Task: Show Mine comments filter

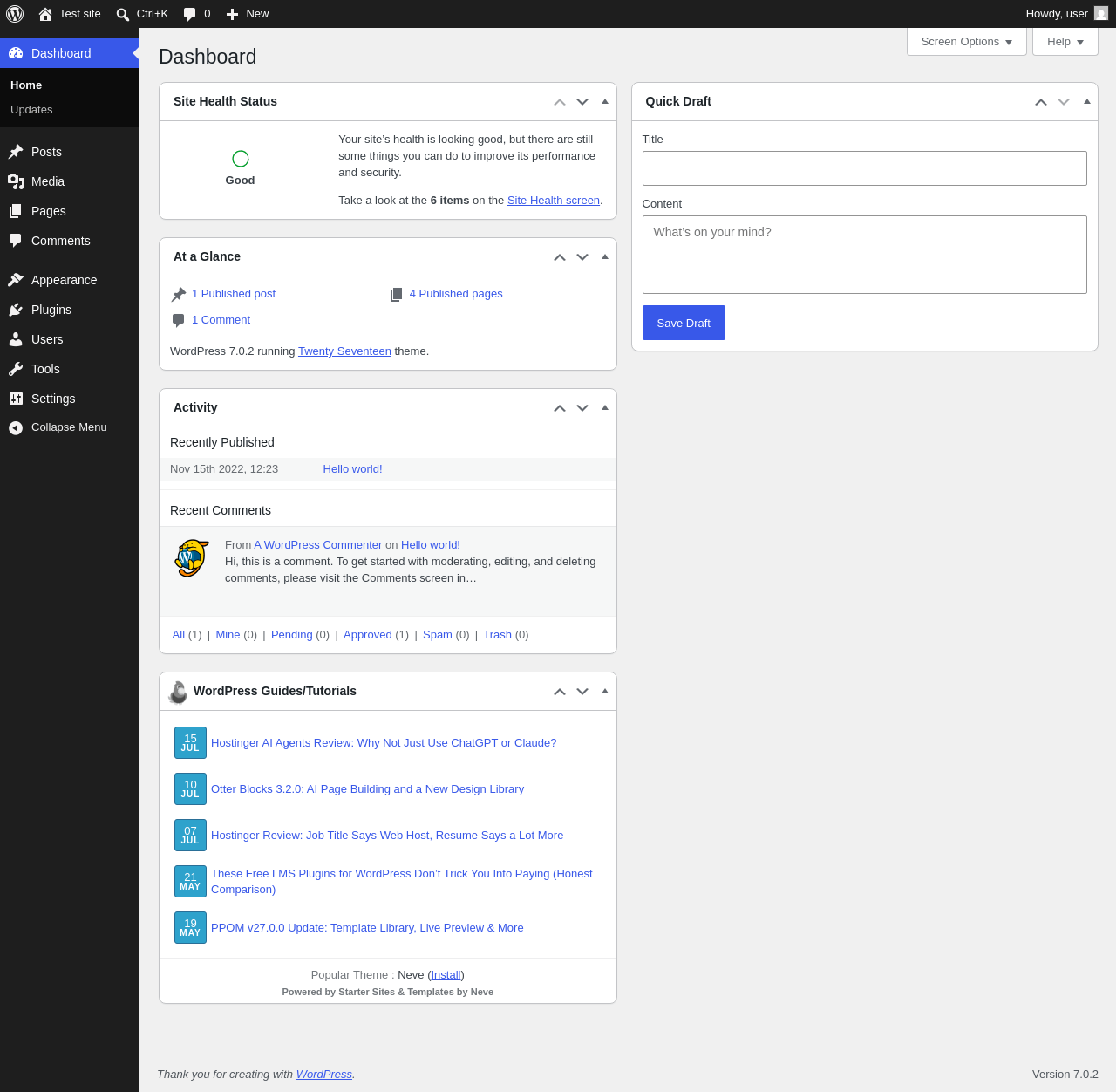Action: [x=228, y=635]
